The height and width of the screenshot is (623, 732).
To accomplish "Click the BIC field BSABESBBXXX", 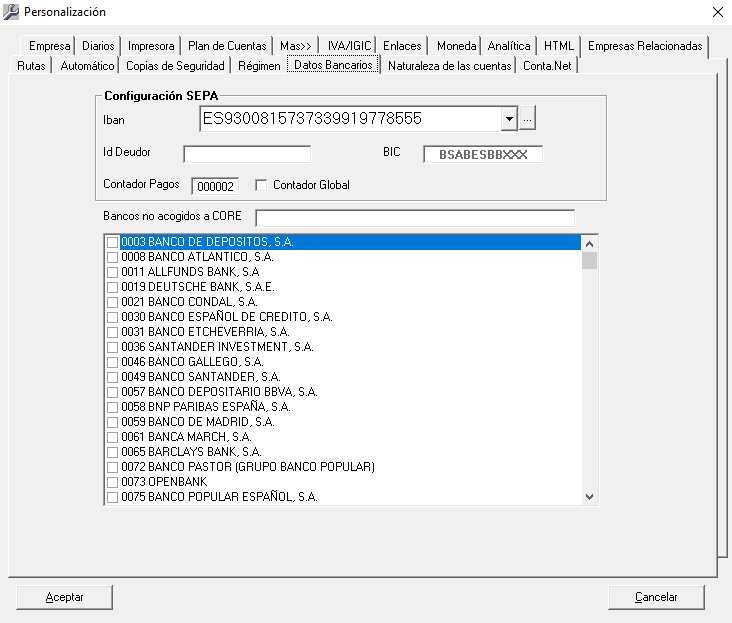I will click(x=483, y=154).
